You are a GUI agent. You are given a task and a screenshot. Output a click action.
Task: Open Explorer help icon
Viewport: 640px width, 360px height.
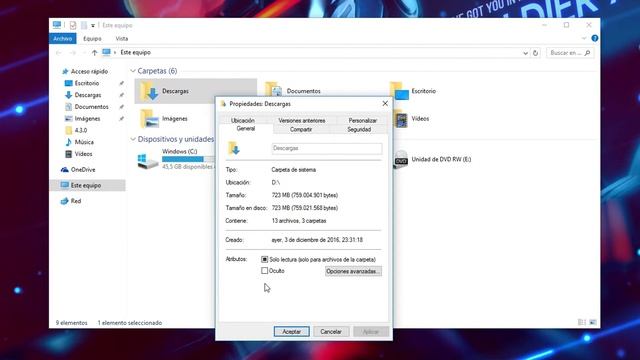(595, 38)
